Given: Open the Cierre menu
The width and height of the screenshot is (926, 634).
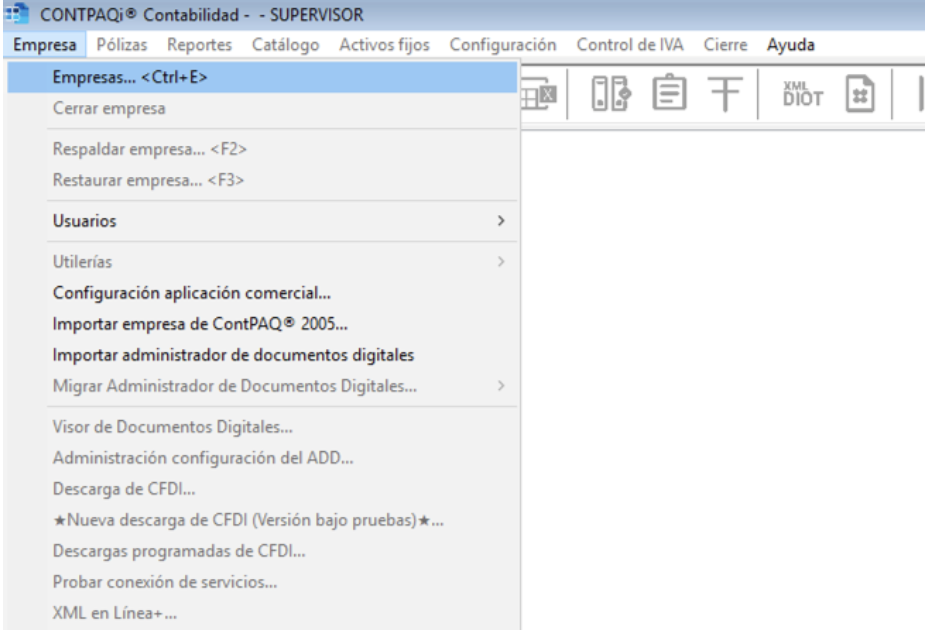Looking at the screenshot, I should point(725,45).
